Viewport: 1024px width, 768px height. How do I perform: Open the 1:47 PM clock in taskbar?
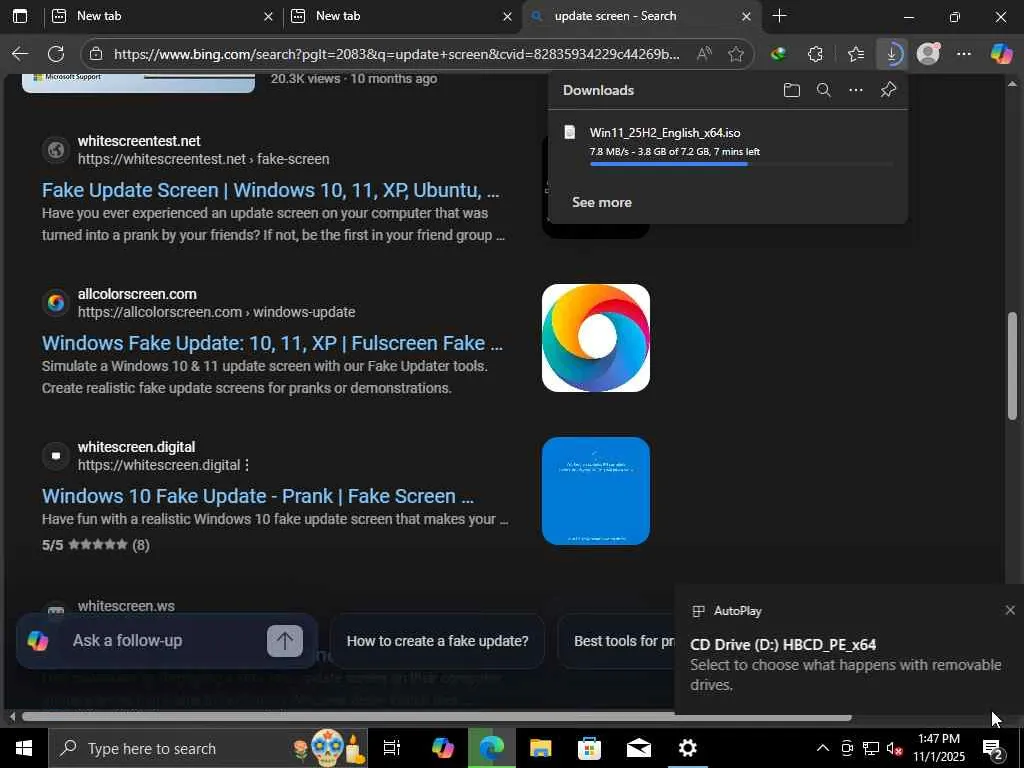tap(938, 748)
